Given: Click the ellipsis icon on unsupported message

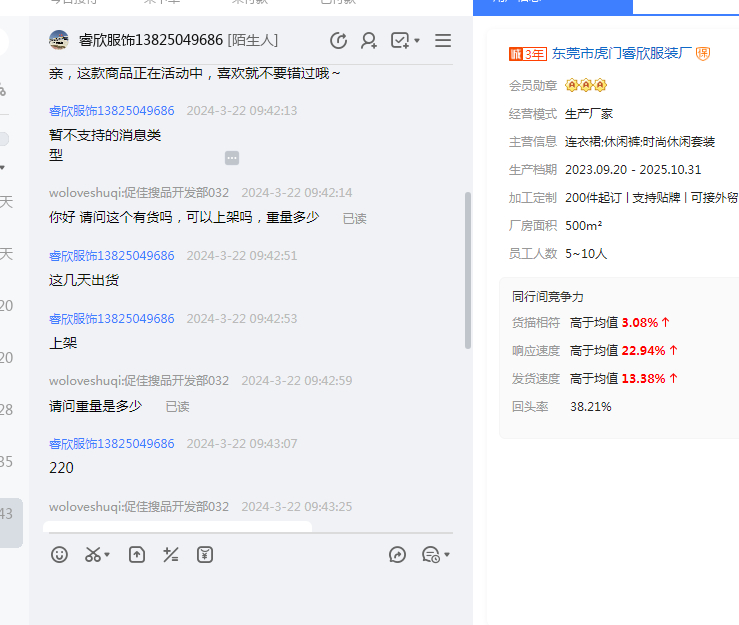Looking at the screenshot, I should tap(232, 158).
